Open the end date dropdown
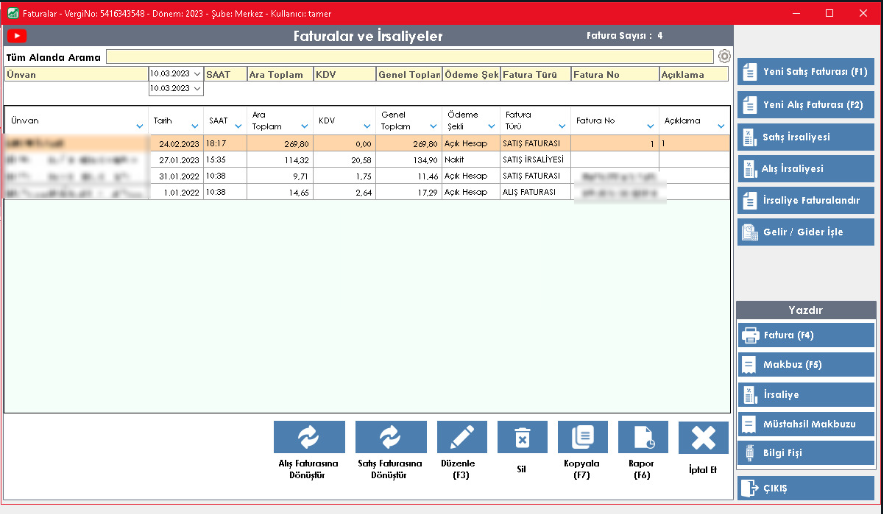883x514 pixels. (197, 88)
